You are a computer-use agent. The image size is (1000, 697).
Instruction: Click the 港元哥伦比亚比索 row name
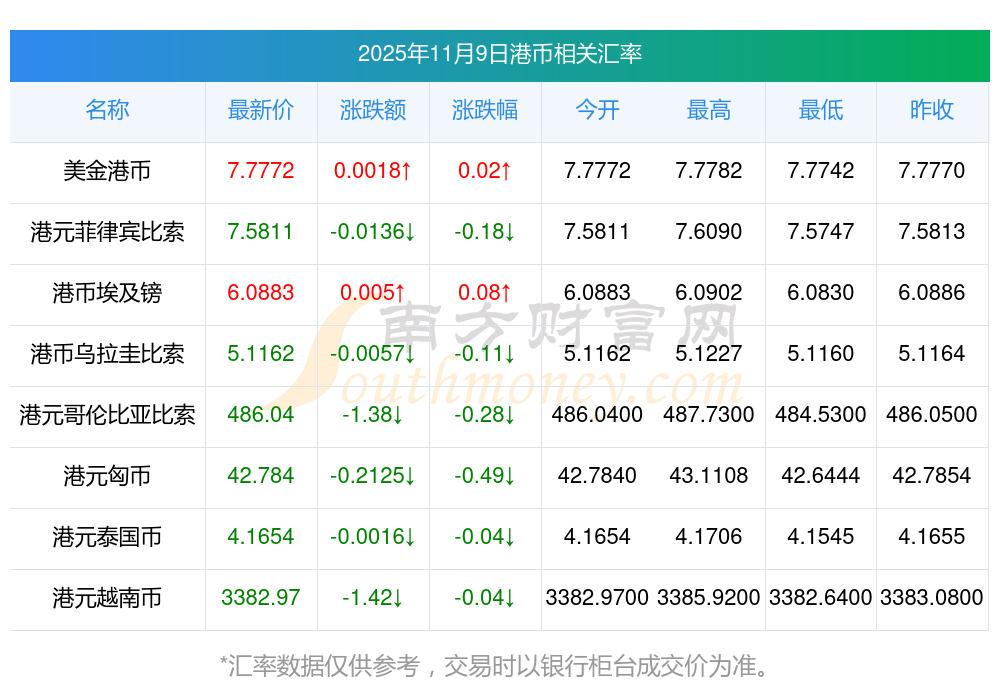coord(107,415)
